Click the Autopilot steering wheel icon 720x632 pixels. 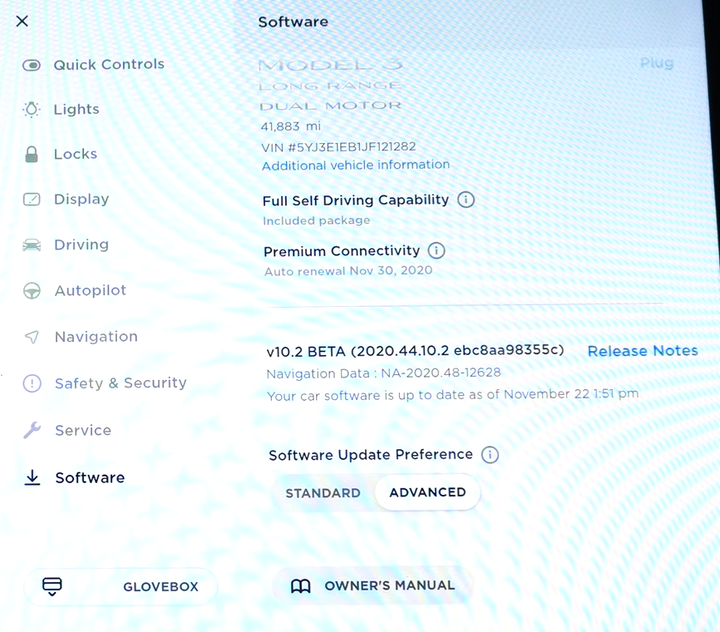[32, 291]
